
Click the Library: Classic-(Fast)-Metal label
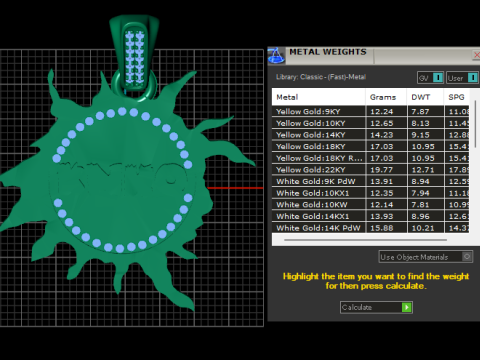click(321, 77)
